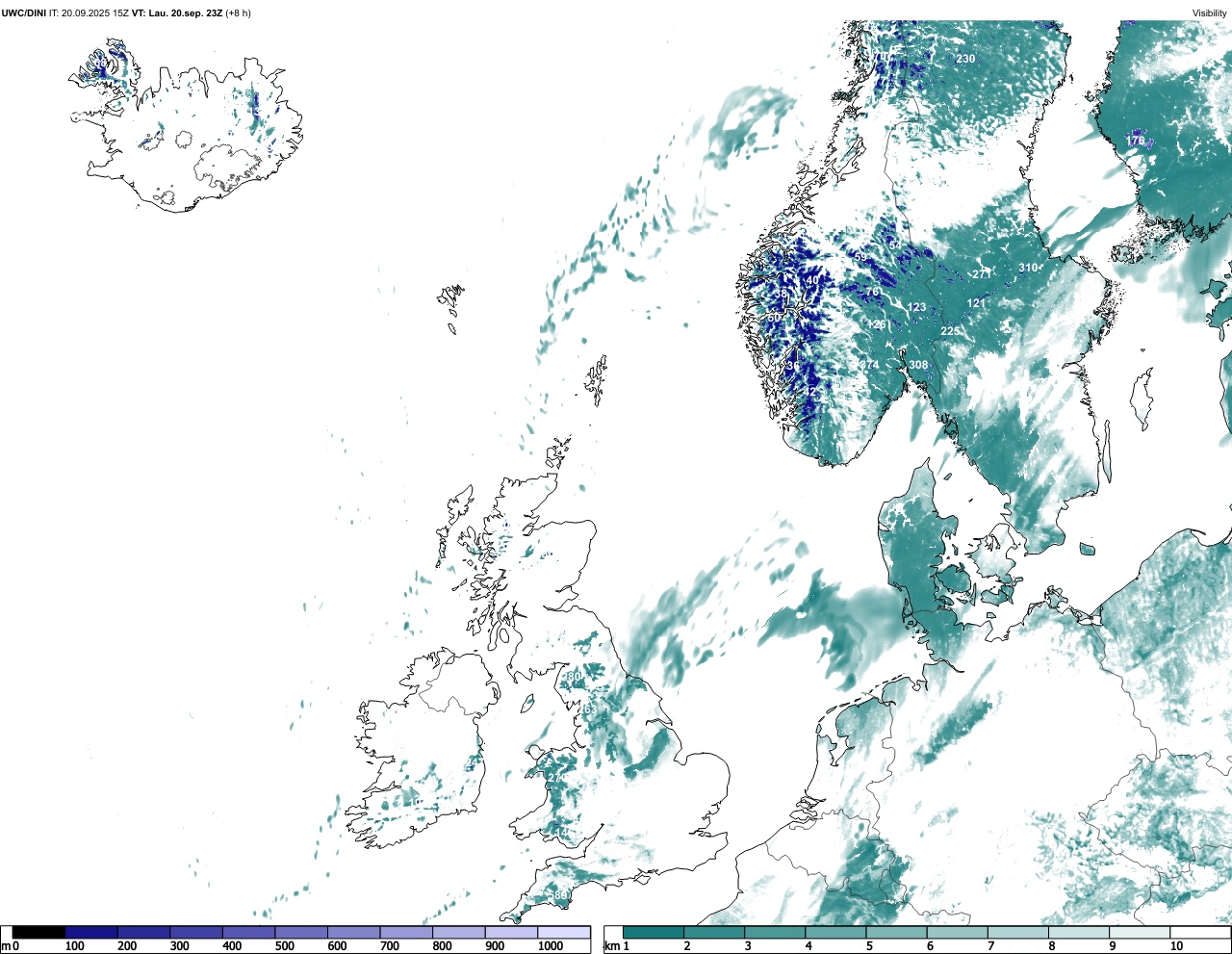The image size is (1232, 954).
Task: Click the '59' value in Norway
Action: coord(860,258)
